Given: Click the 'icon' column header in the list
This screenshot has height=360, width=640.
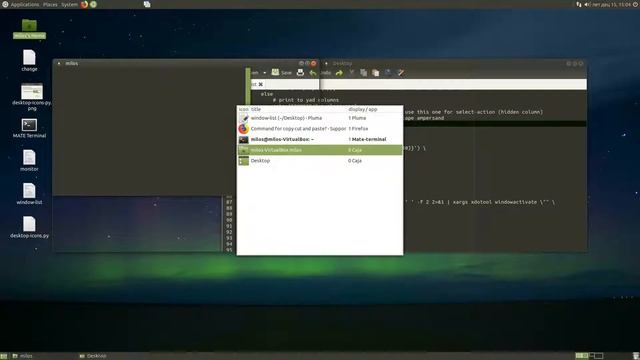Looking at the screenshot, I should tap(244, 109).
